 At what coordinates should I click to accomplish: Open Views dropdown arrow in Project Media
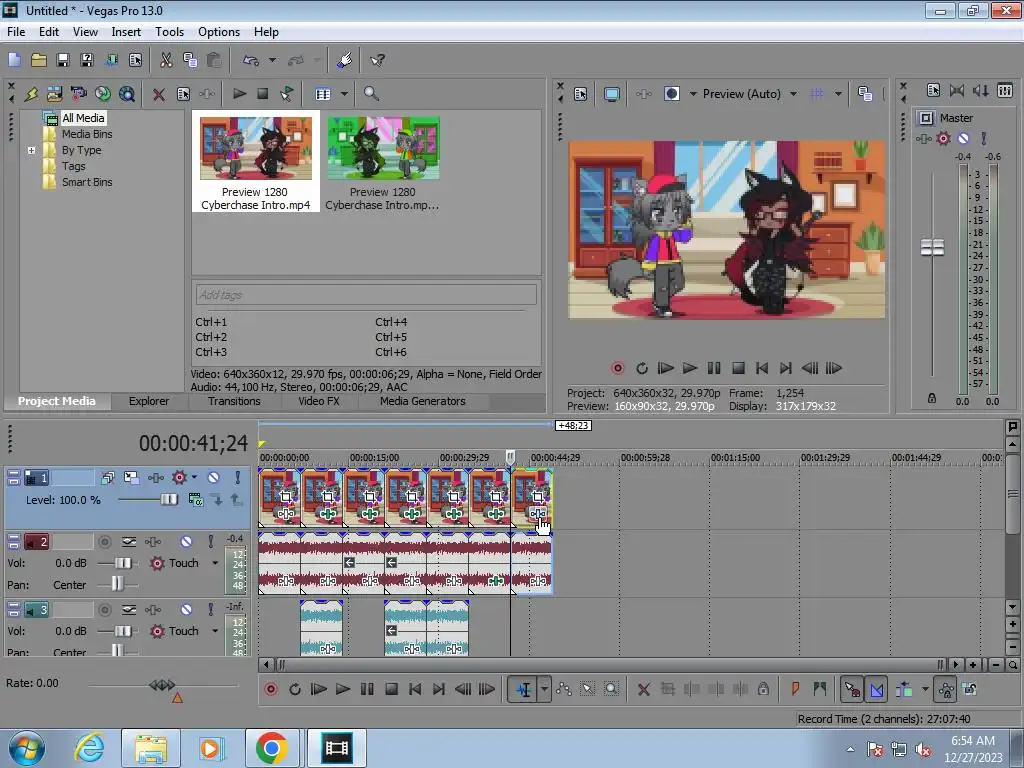point(344,94)
